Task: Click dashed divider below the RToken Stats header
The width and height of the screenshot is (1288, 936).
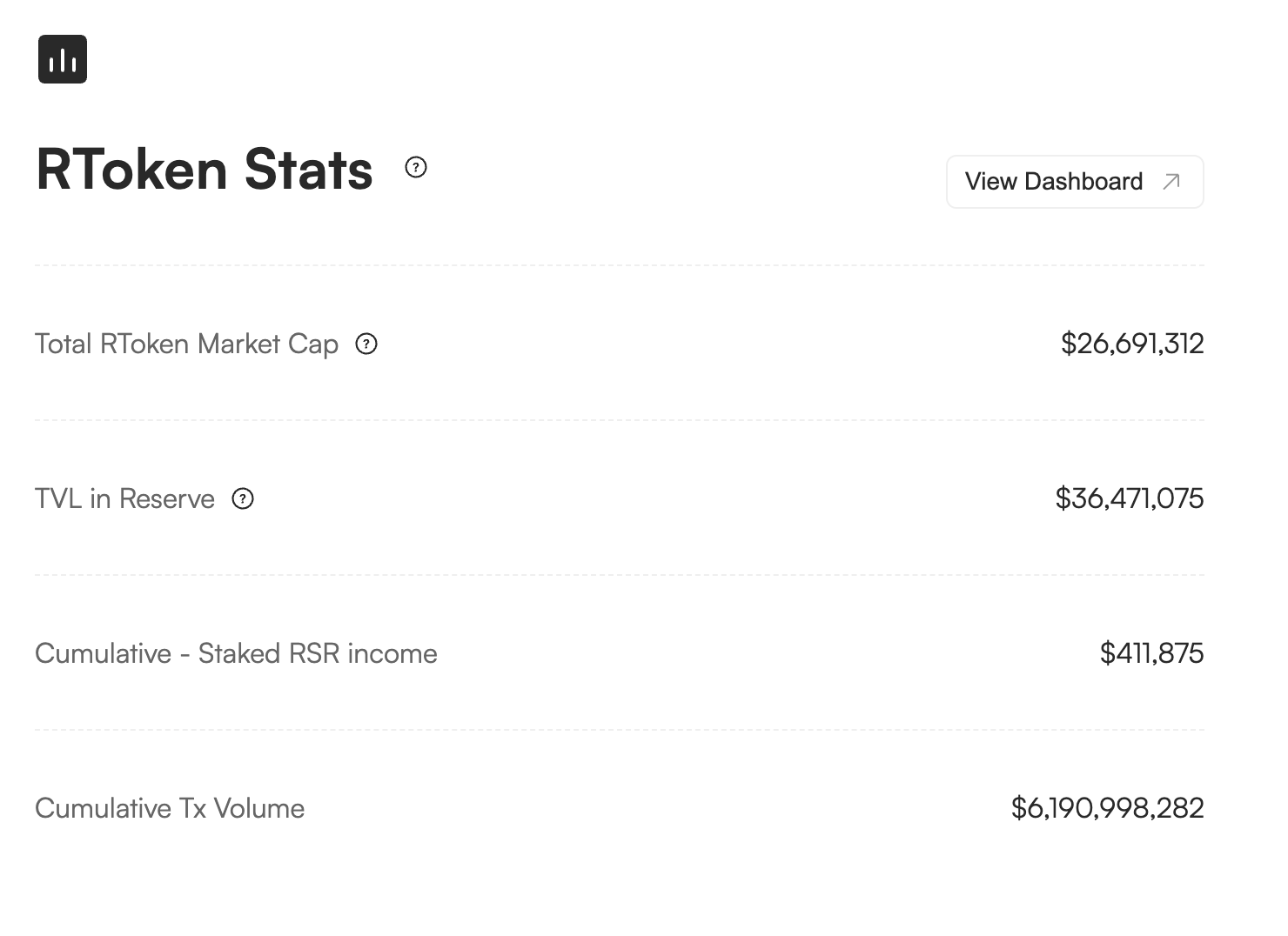Action: point(620,265)
